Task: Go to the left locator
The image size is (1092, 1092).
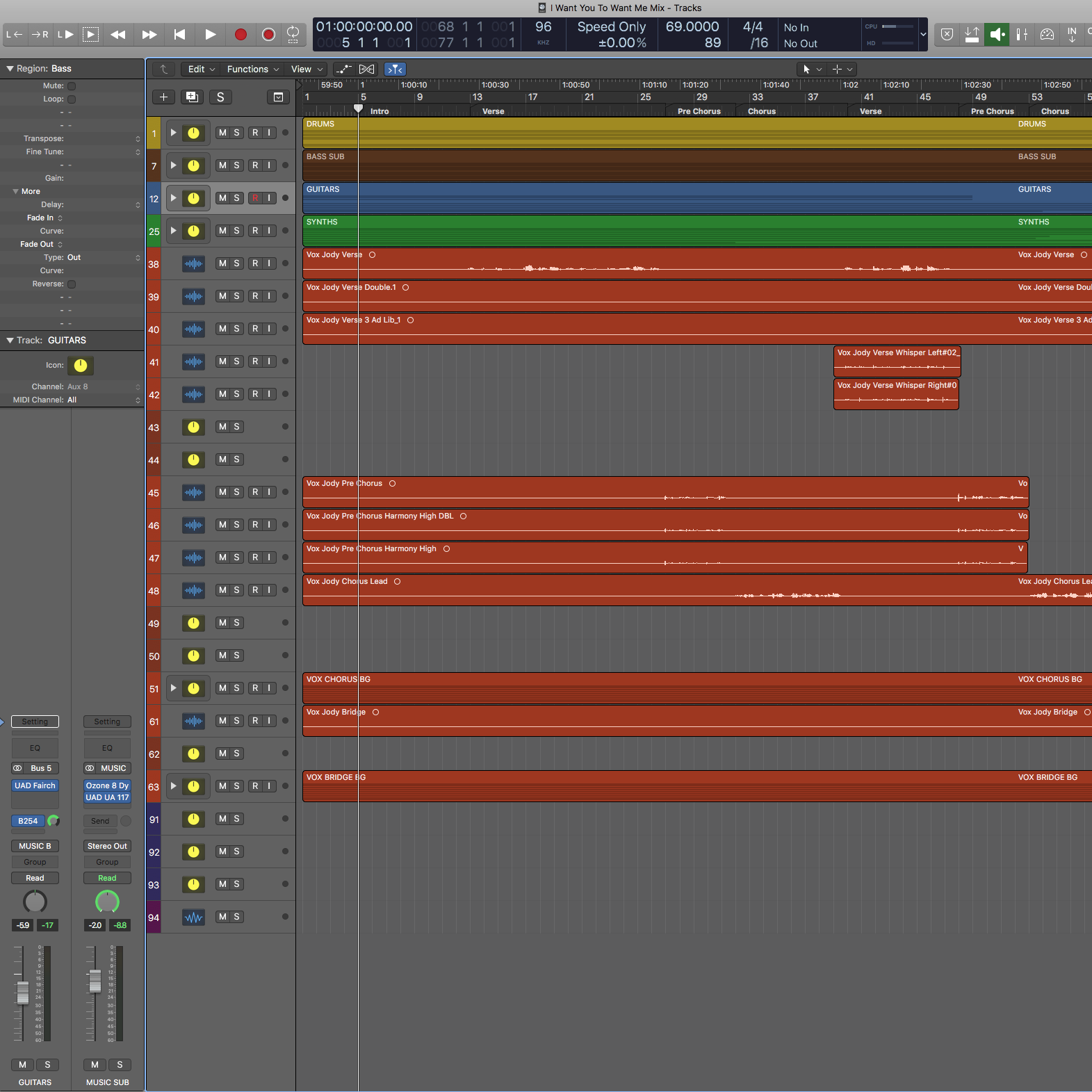Action: (14, 34)
